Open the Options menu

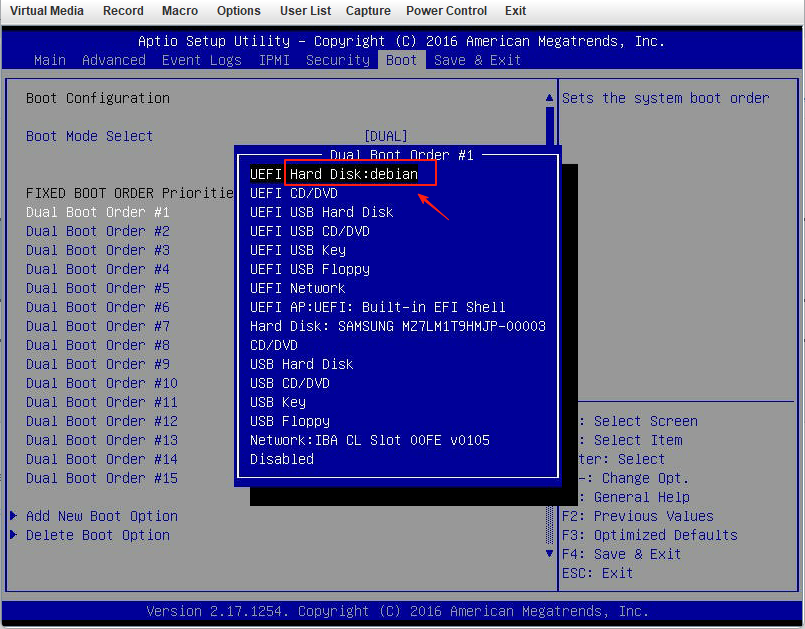(239, 11)
